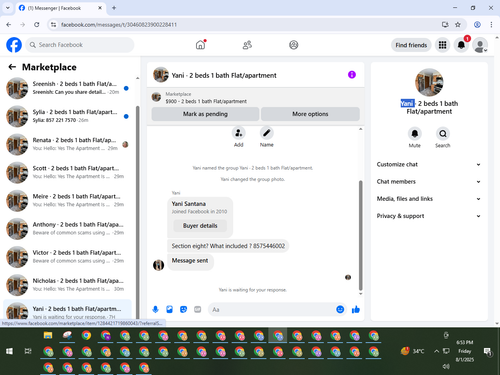Choose a sticker icon
The height and width of the screenshot is (375, 500).
[x=183, y=309]
